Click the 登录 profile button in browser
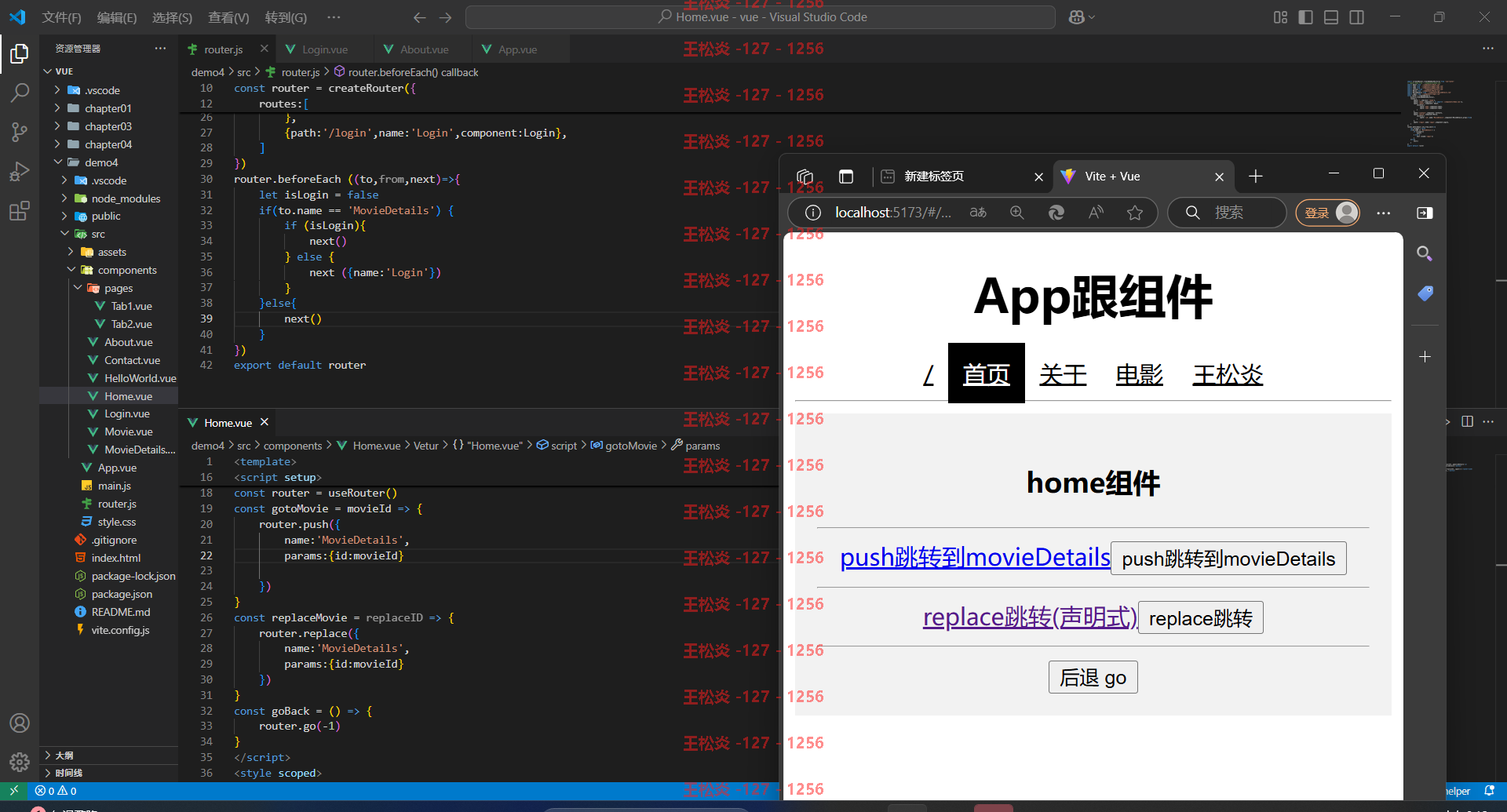Image resolution: width=1507 pixels, height=812 pixels. click(x=1328, y=213)
